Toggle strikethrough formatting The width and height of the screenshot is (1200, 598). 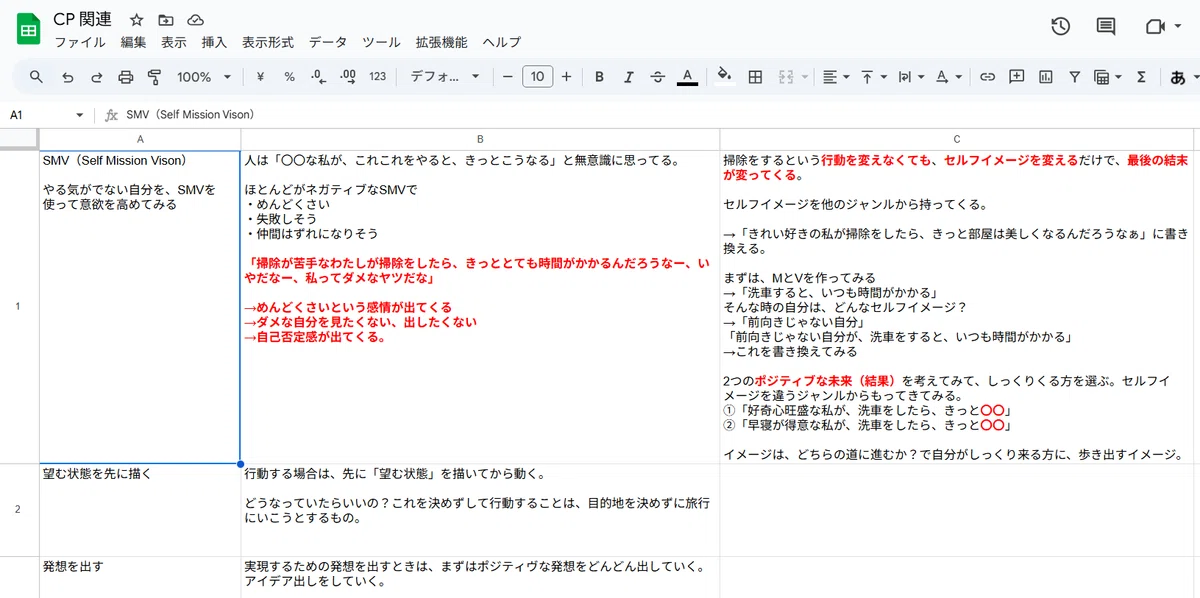(657, 77)
